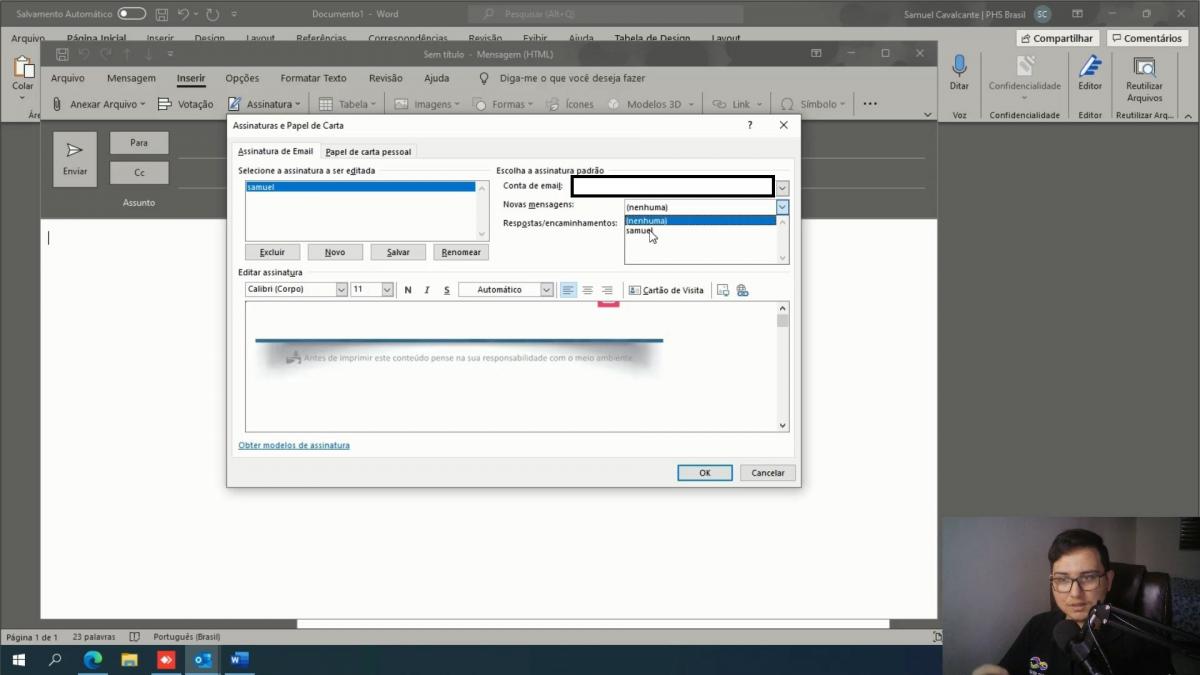Screen dimensions: 1200x675
Task: Click Renomear button
Action: tap(461, 252)
